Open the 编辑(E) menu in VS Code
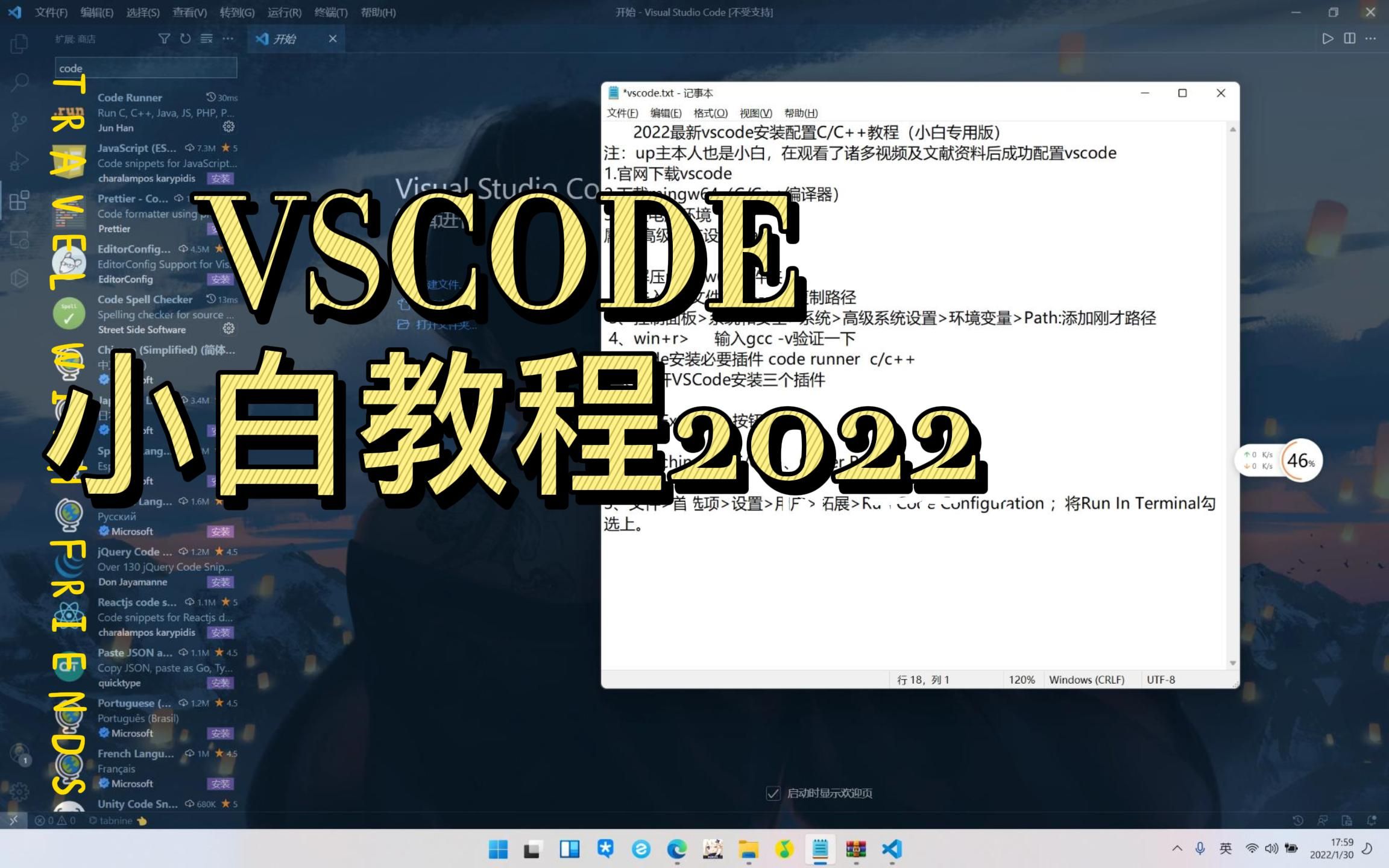1389x868 pixels. [97, 12]
